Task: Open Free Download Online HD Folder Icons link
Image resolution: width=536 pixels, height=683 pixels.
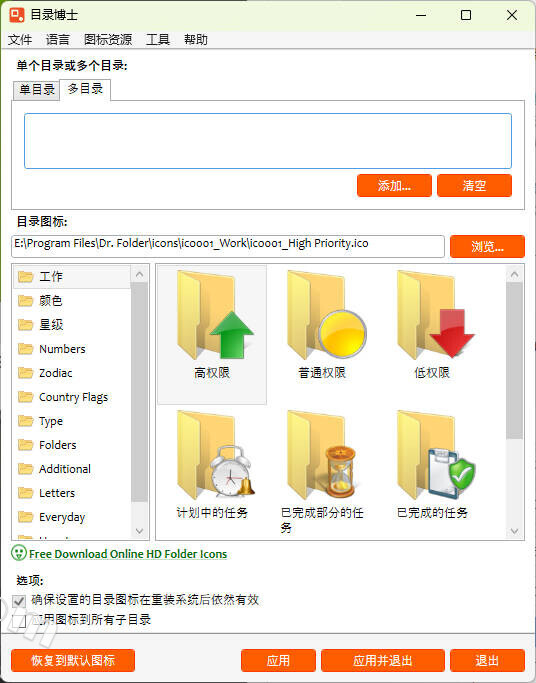Action: click(128, 554)
